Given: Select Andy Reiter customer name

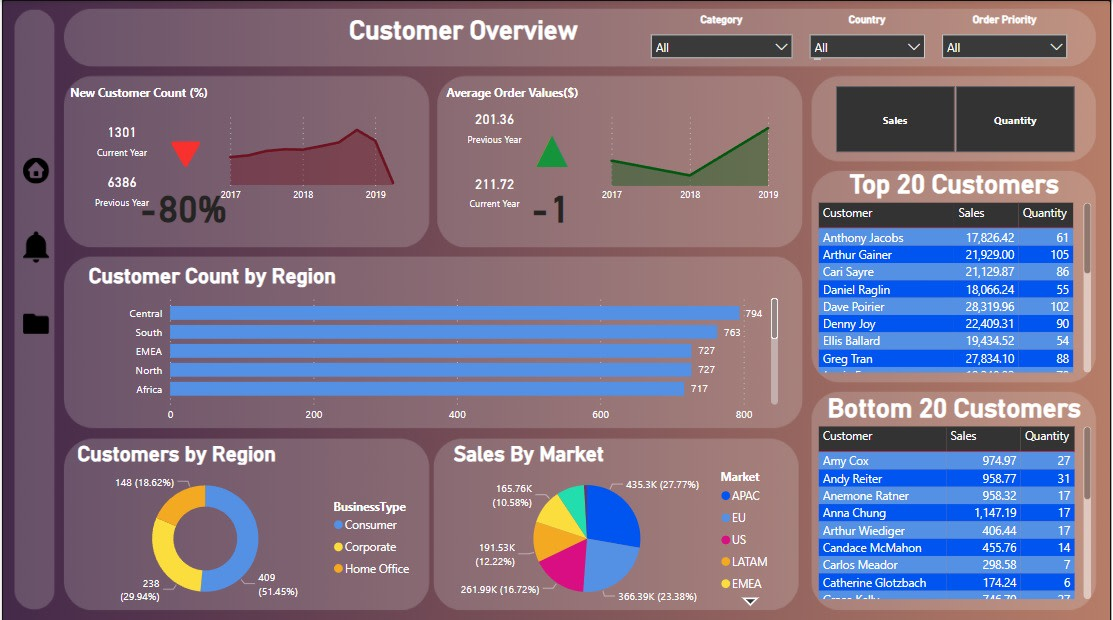Looking at the screenshot, I should [852, 479].
